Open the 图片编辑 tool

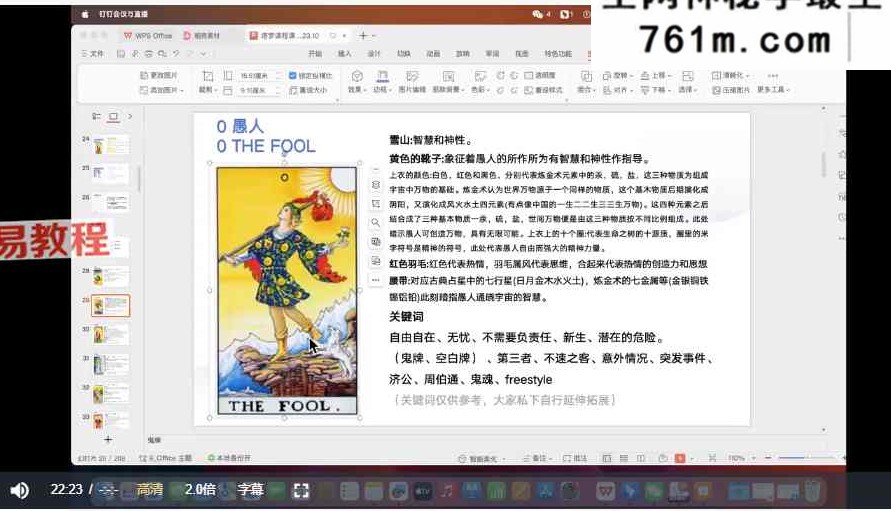[413, 82]
